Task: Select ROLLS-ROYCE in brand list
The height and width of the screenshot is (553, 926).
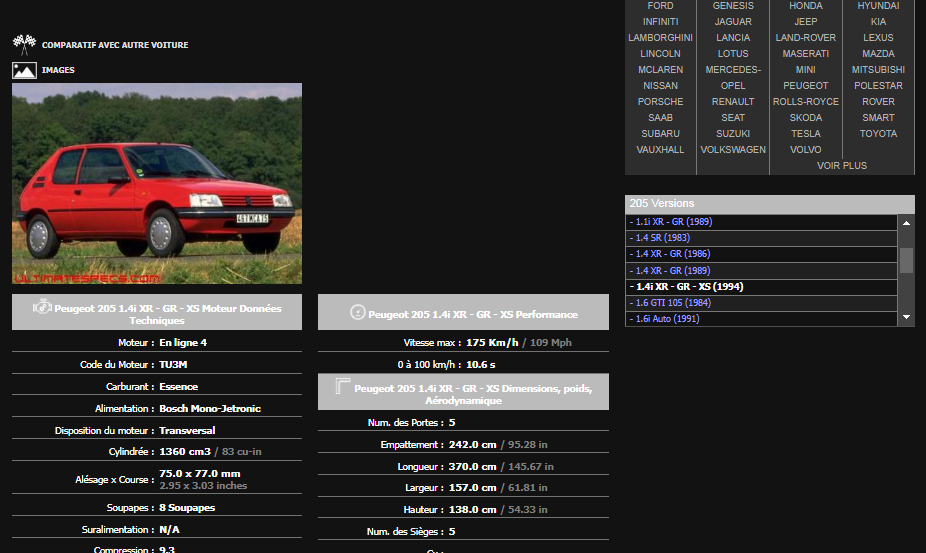Action: point(806,102)
